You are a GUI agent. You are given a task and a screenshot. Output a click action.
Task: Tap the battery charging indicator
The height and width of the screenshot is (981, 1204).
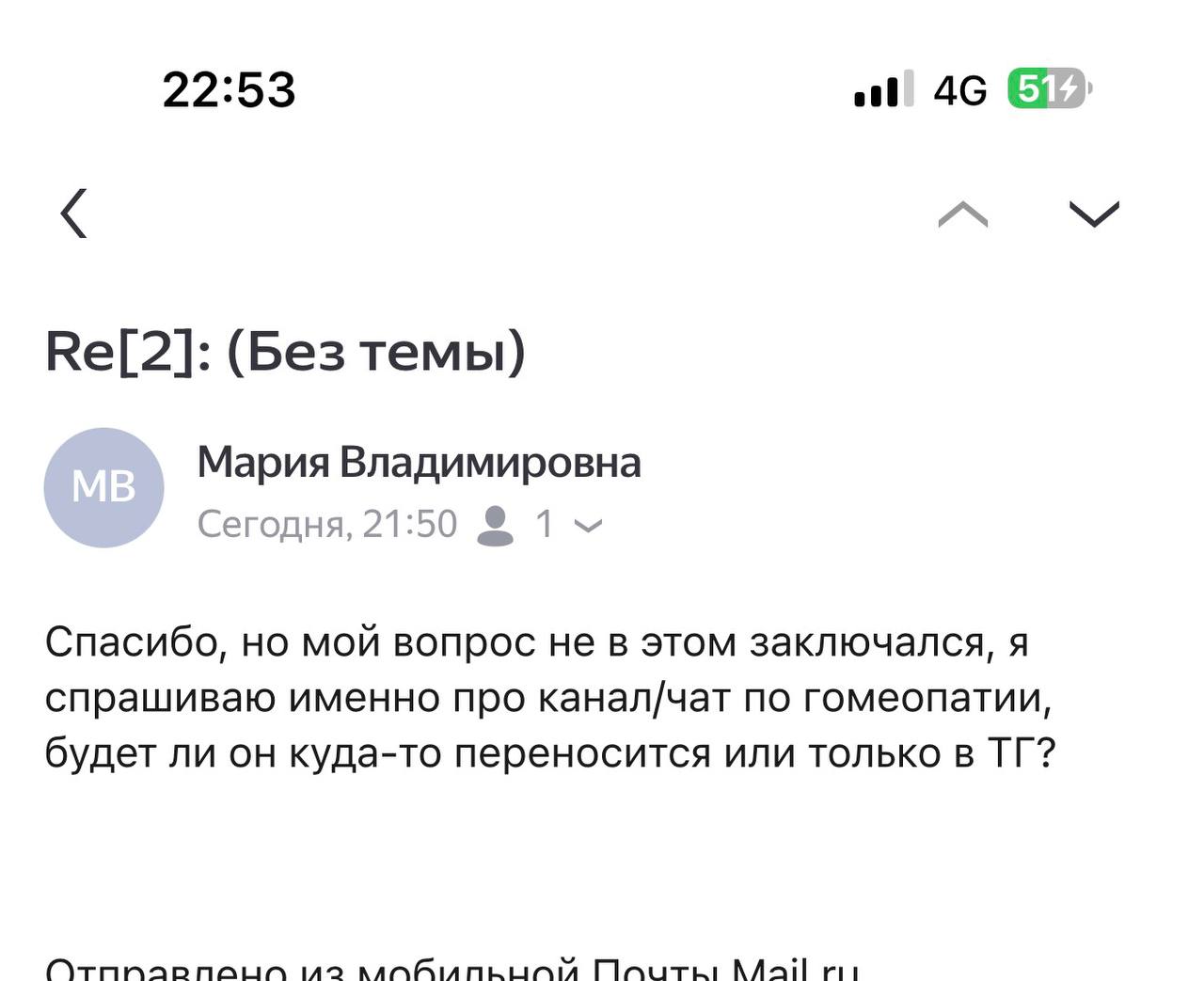click(x=1049, y=89)
